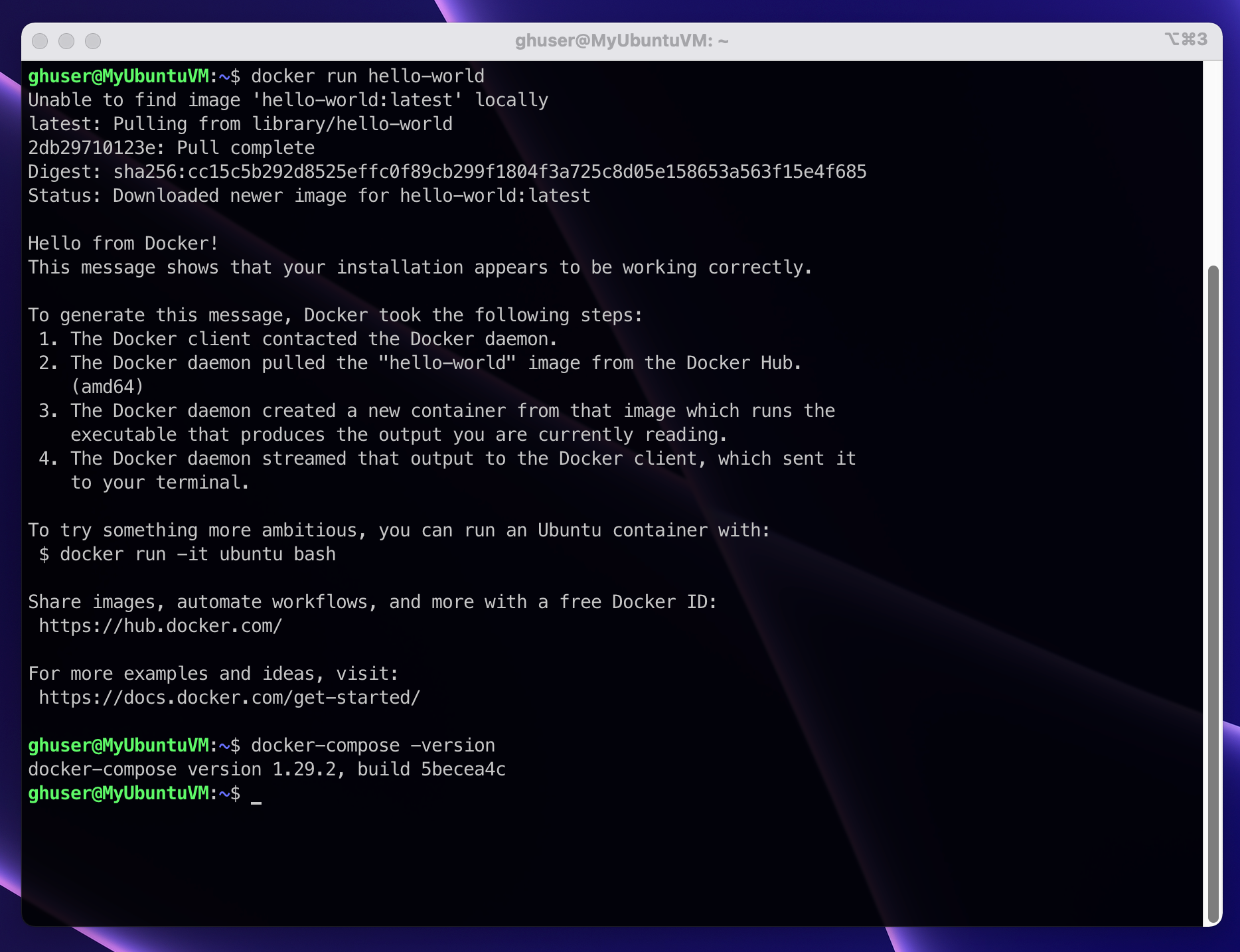Image resolution: width=1240 pixels, height=952 pixels.
Task: Click the '(amd64)' text
Action: click(x=108, y=387)
